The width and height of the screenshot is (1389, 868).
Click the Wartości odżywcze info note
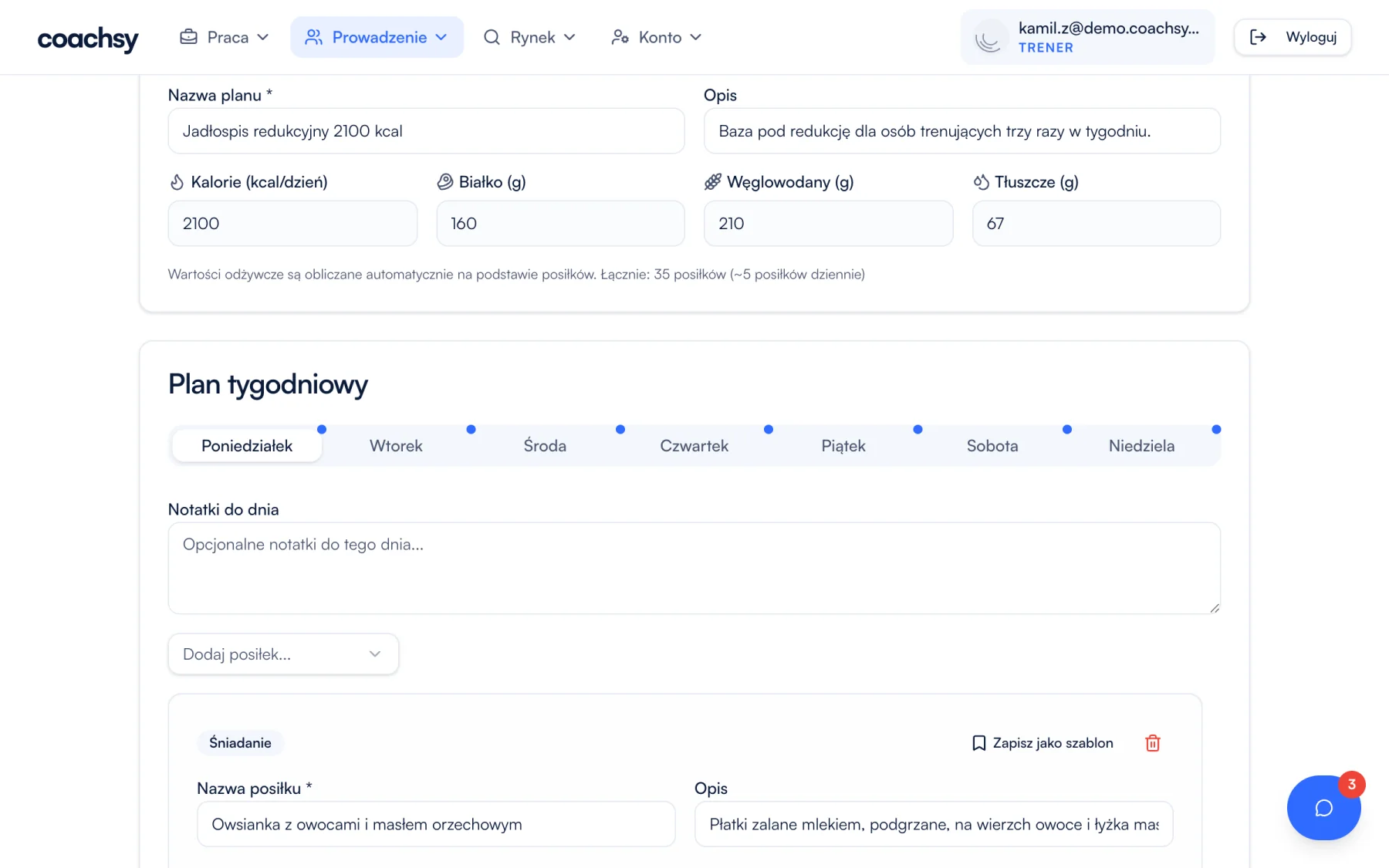[x=516, y=275]
